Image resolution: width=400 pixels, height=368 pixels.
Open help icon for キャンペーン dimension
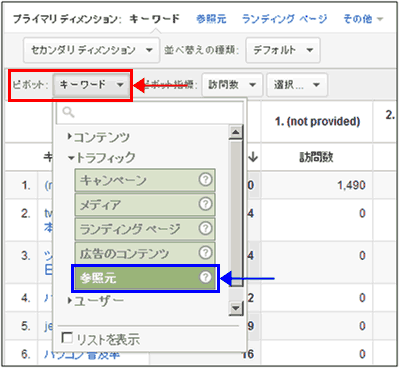(205, 180)
